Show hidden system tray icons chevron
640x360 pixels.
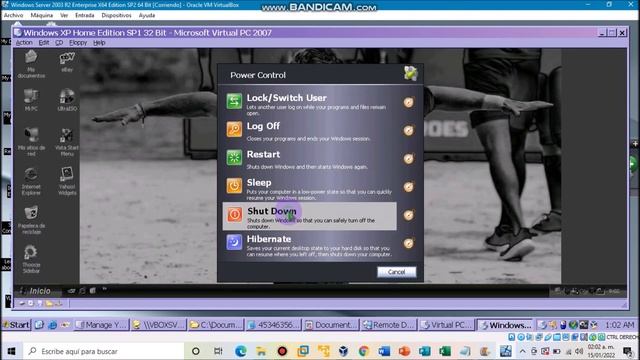click(522, 351)
